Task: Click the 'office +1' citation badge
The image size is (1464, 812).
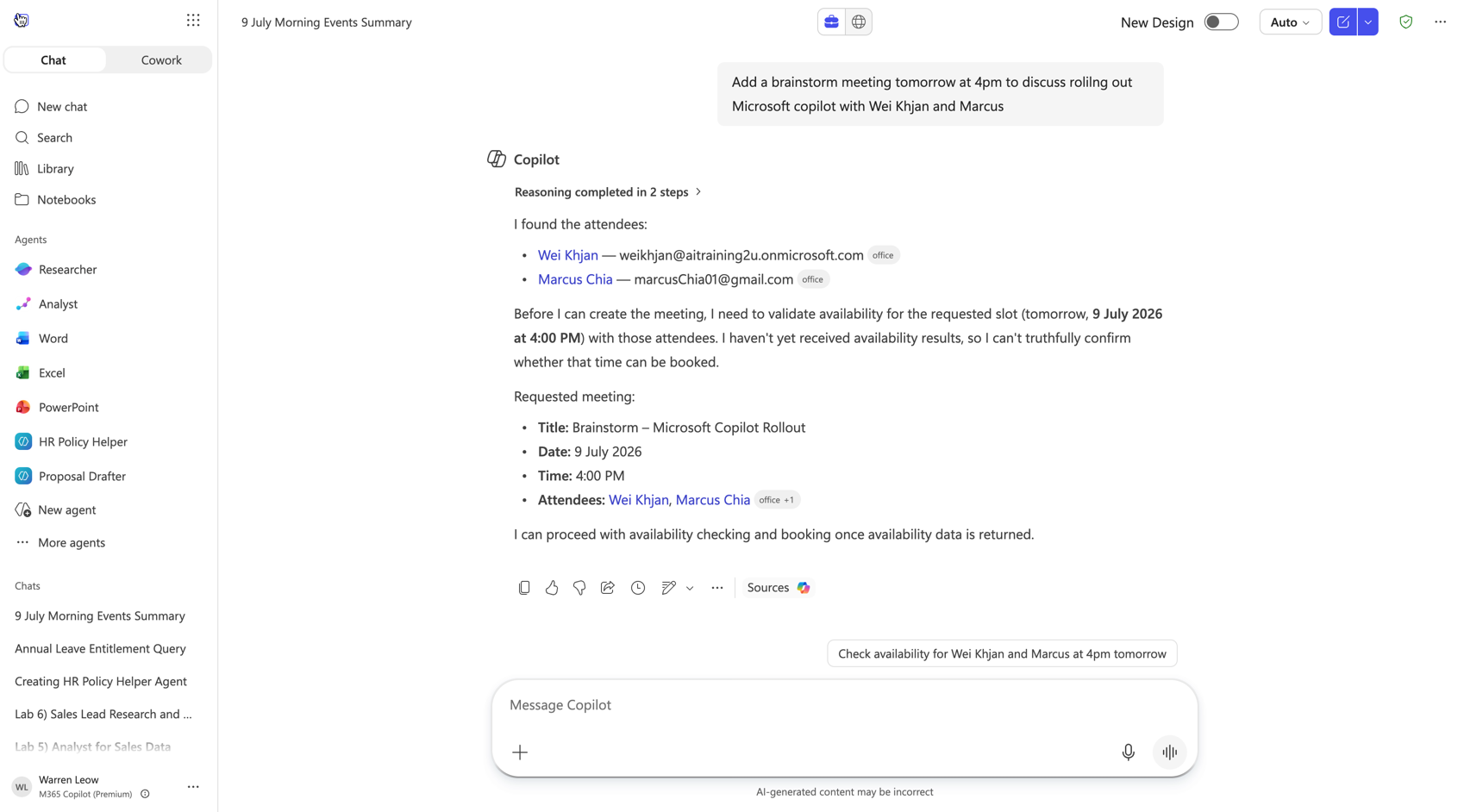Action: pyautogui.click(x=777, y=500)
